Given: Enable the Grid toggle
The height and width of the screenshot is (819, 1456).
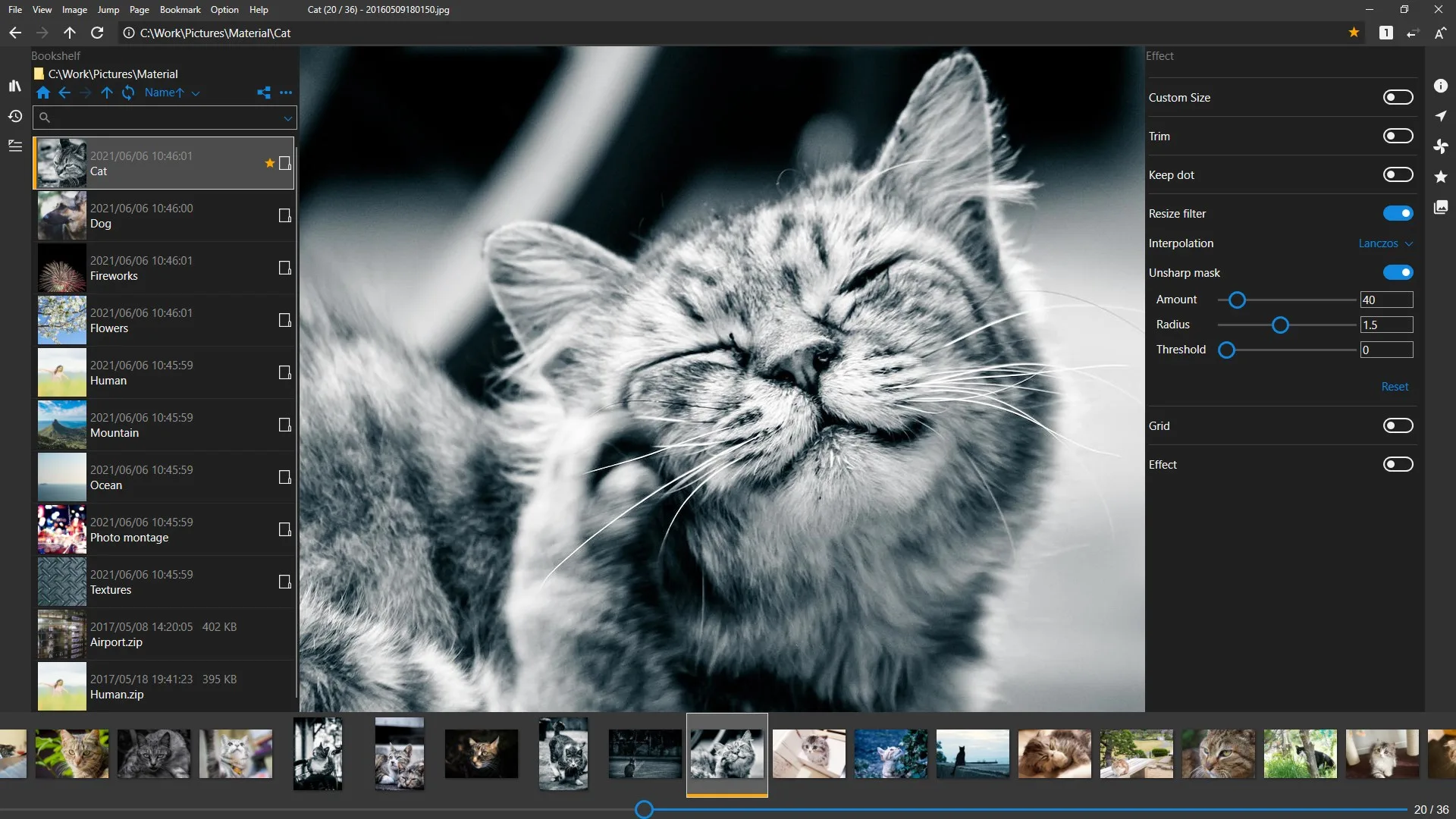Looking at the screenshot, I should (x=1398, y=425).
